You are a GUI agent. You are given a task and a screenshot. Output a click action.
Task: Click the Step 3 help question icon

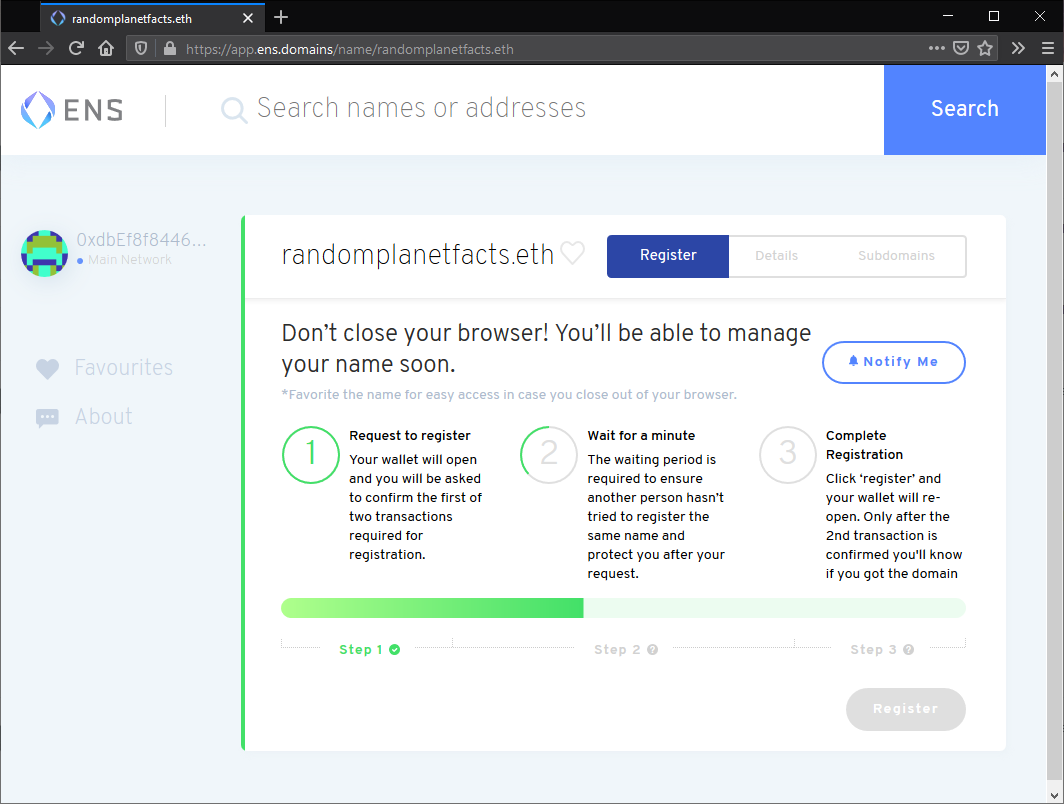[x=908, y=649]
